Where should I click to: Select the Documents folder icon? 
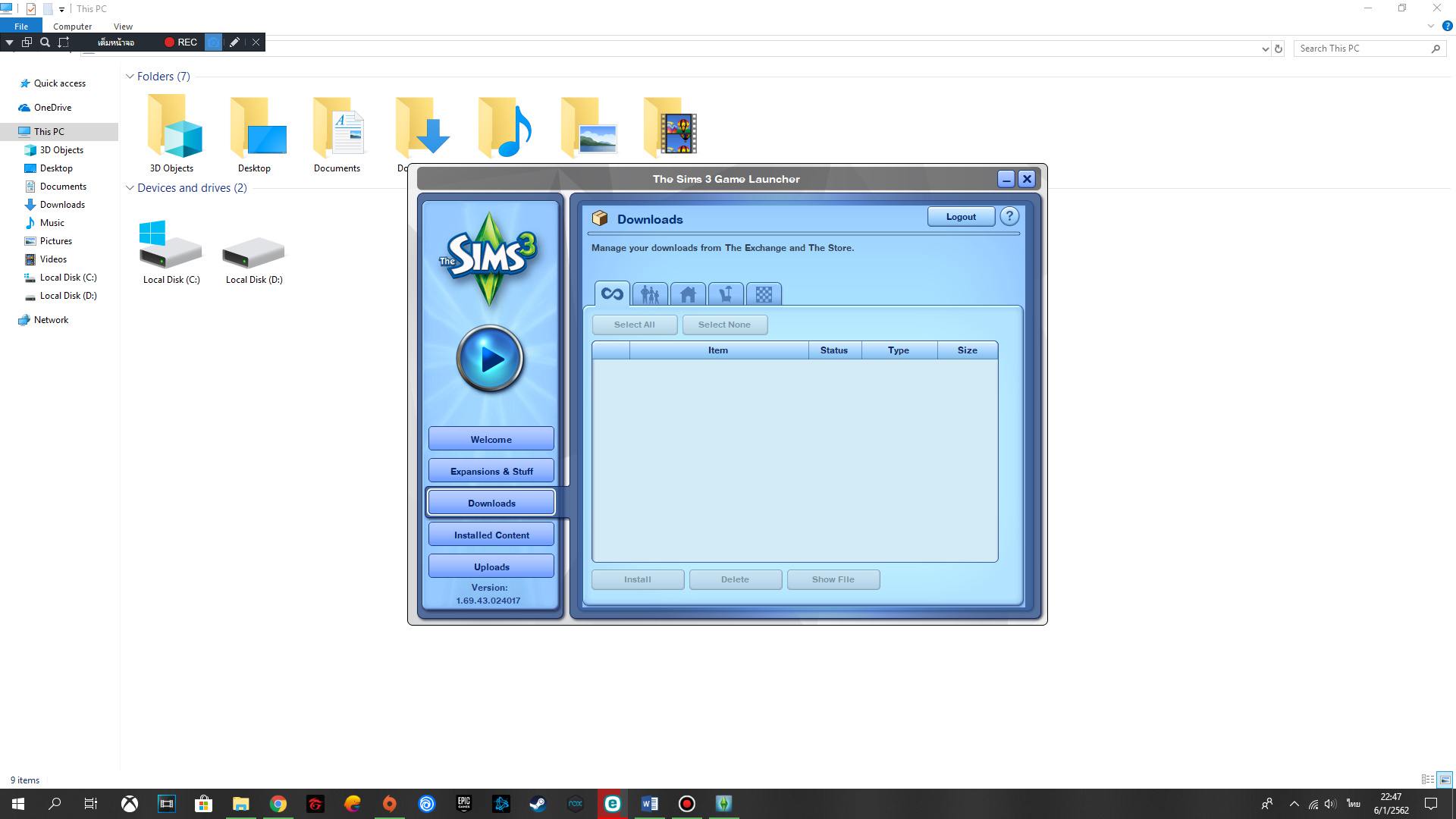pos(337,133)
